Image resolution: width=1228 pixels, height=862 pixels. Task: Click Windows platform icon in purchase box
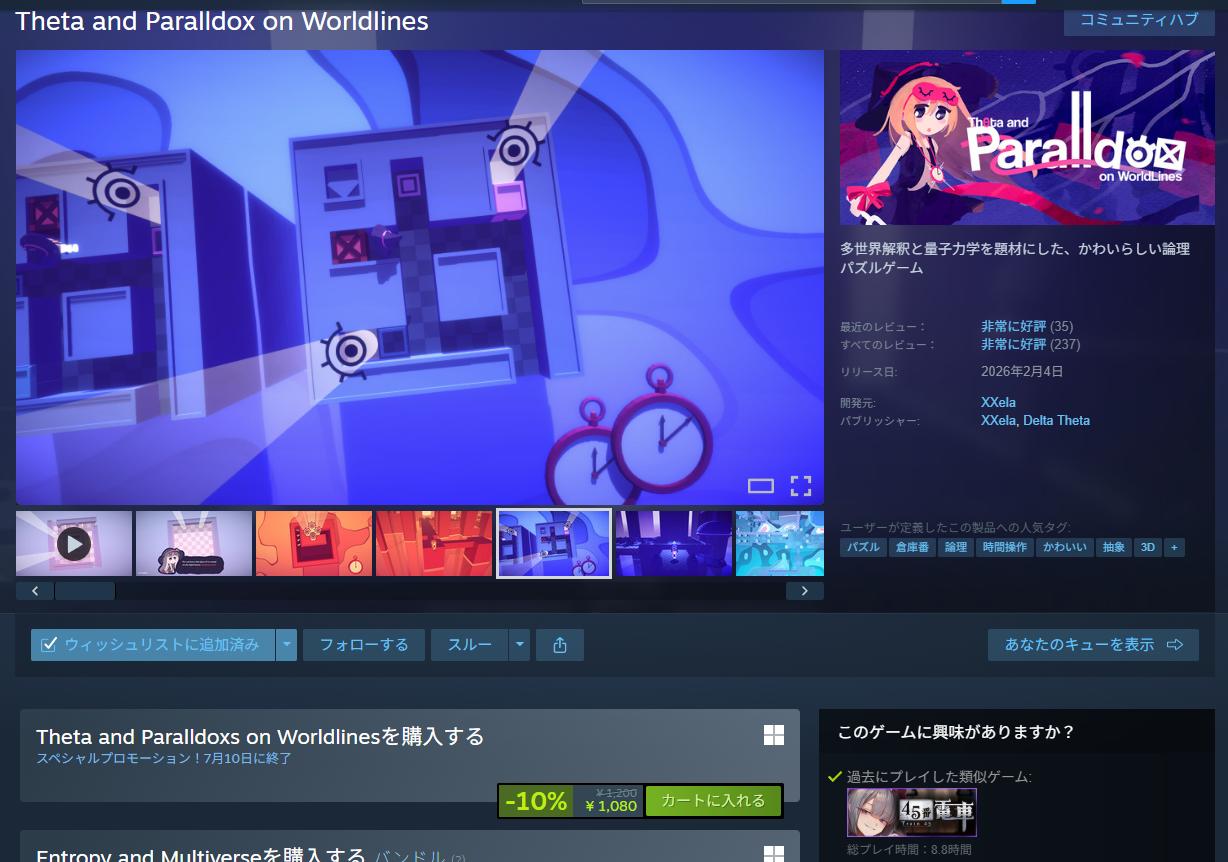click(x=774, y=736)
